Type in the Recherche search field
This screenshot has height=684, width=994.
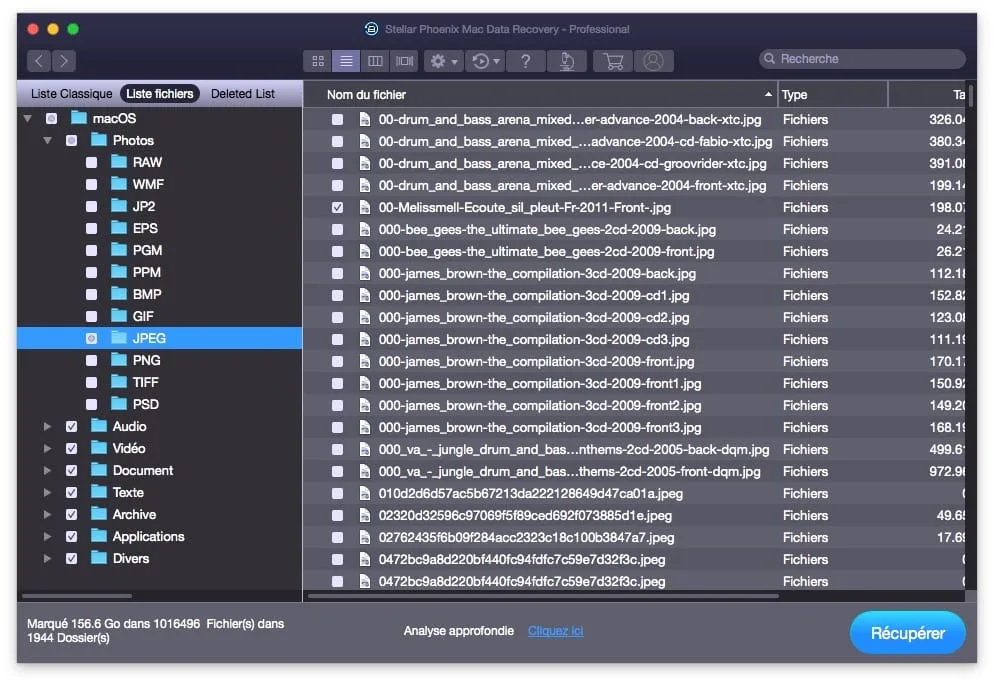[x=861, y=59]
